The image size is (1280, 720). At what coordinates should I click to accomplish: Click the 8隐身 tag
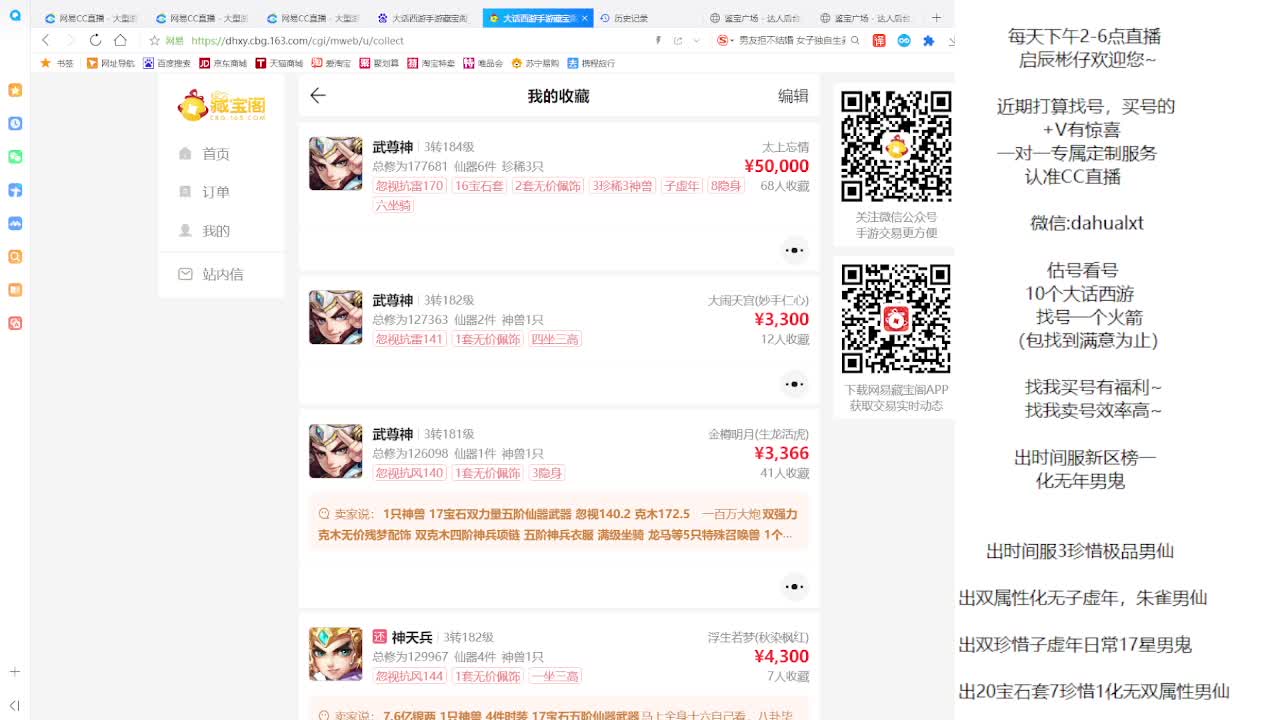726,186
